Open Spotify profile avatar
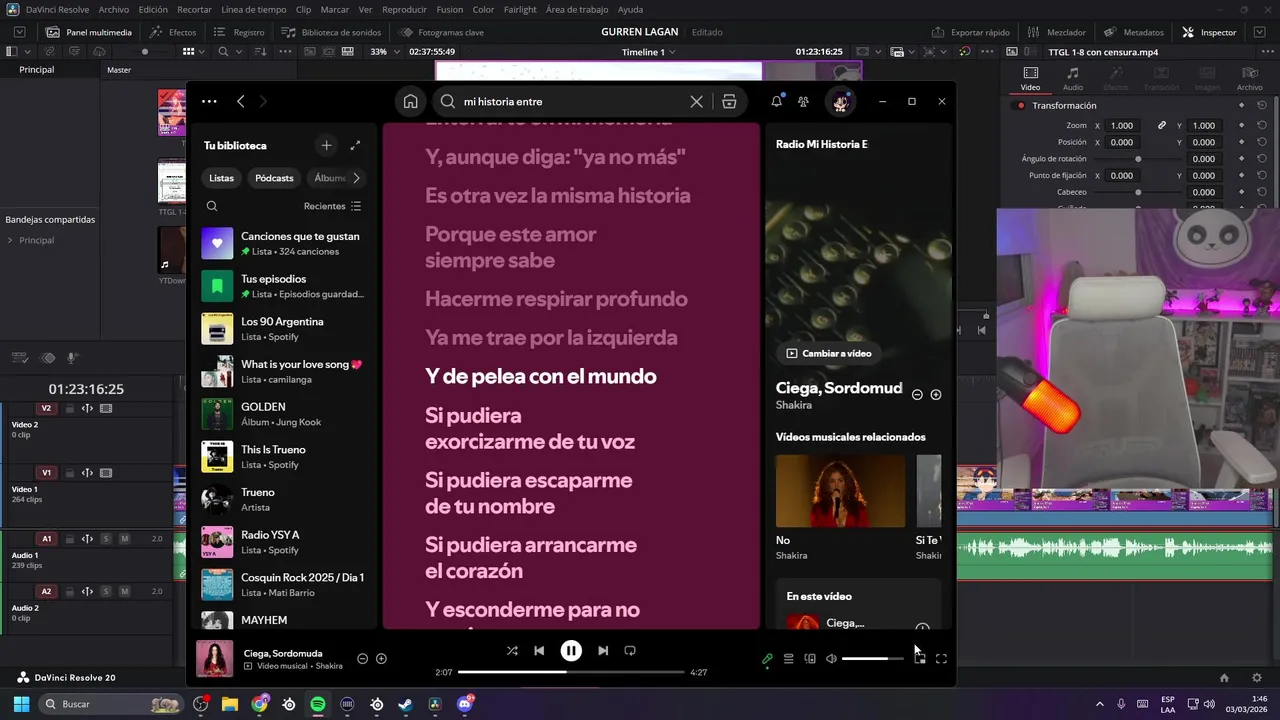 (840, 101)
